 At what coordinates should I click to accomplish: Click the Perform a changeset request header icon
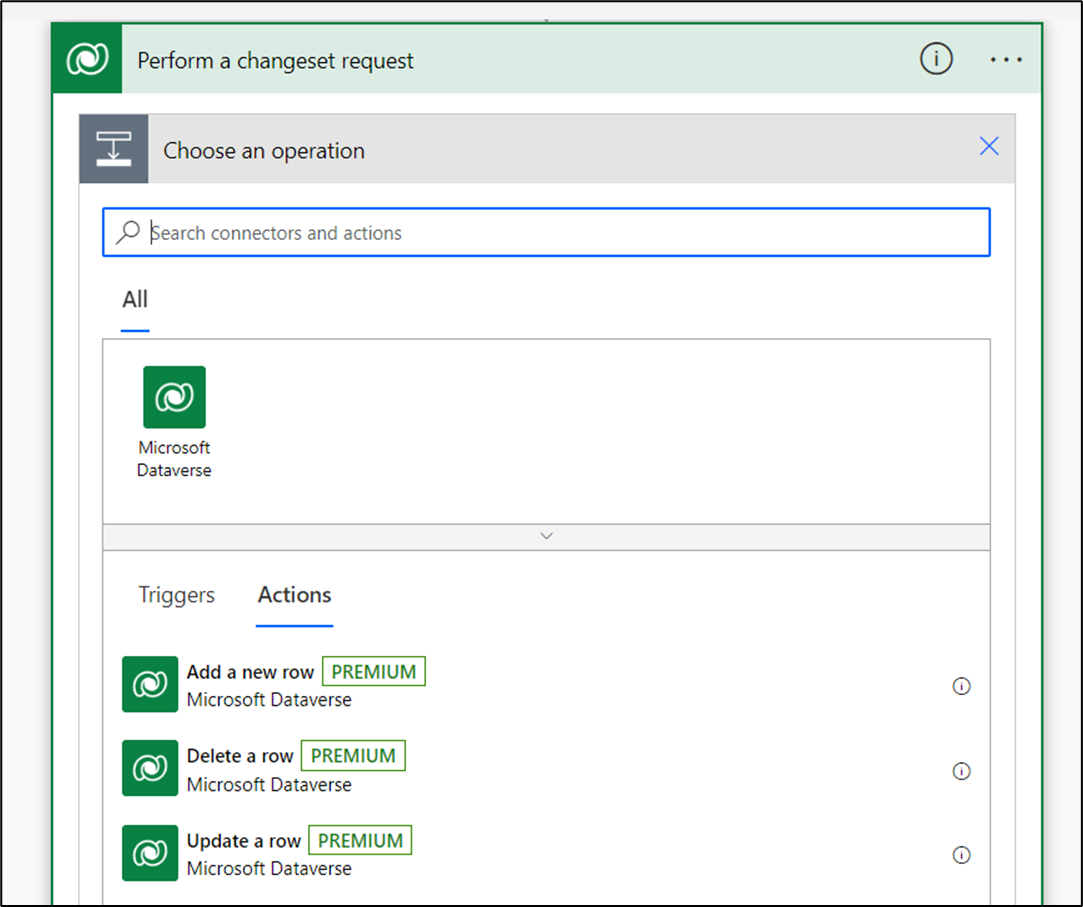coord(86,58)
